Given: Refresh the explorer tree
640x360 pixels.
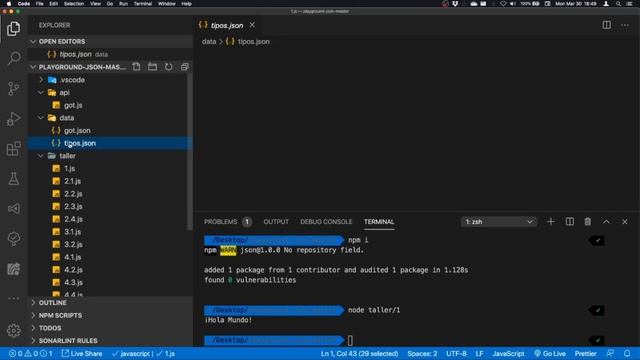Looking at the screenshot, I should pos(169,67).
